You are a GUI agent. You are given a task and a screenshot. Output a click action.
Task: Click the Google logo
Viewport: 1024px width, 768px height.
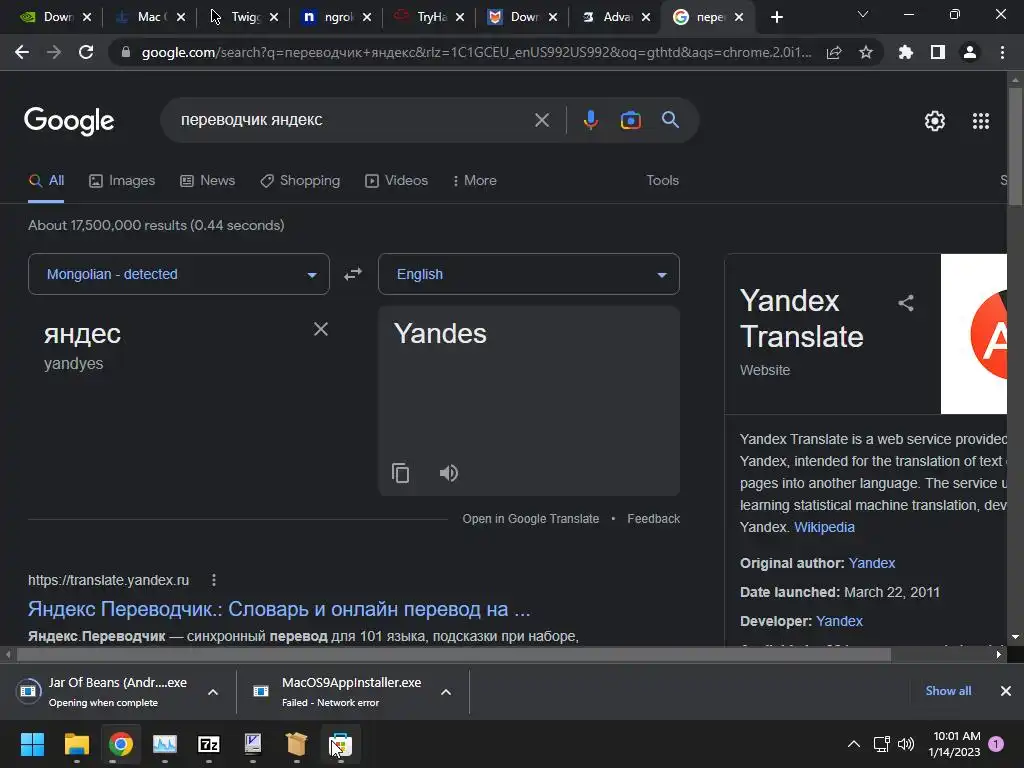click(69, 121)
